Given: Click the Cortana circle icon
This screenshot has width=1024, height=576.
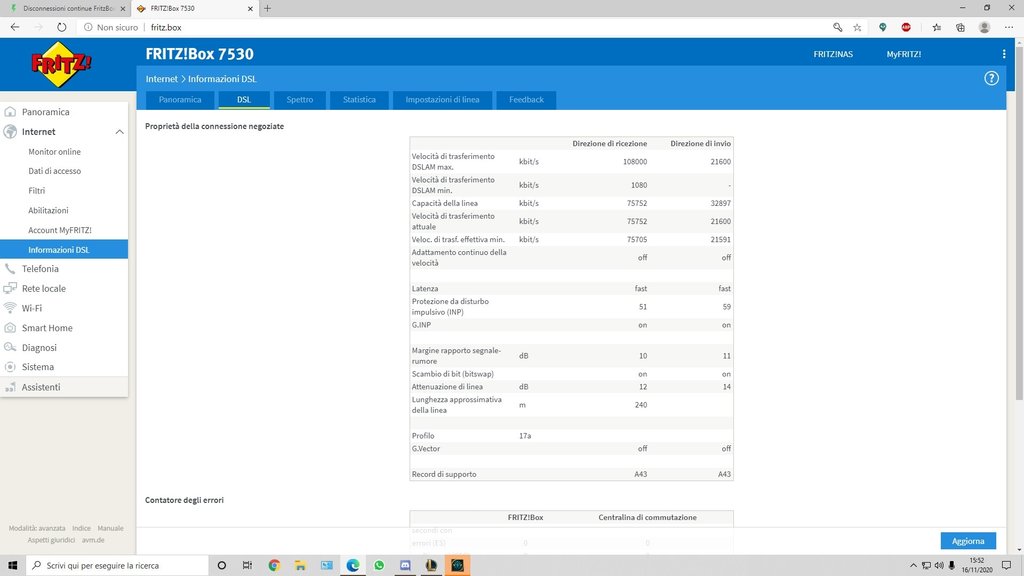Looking at the screenshot, I should 221,566.
